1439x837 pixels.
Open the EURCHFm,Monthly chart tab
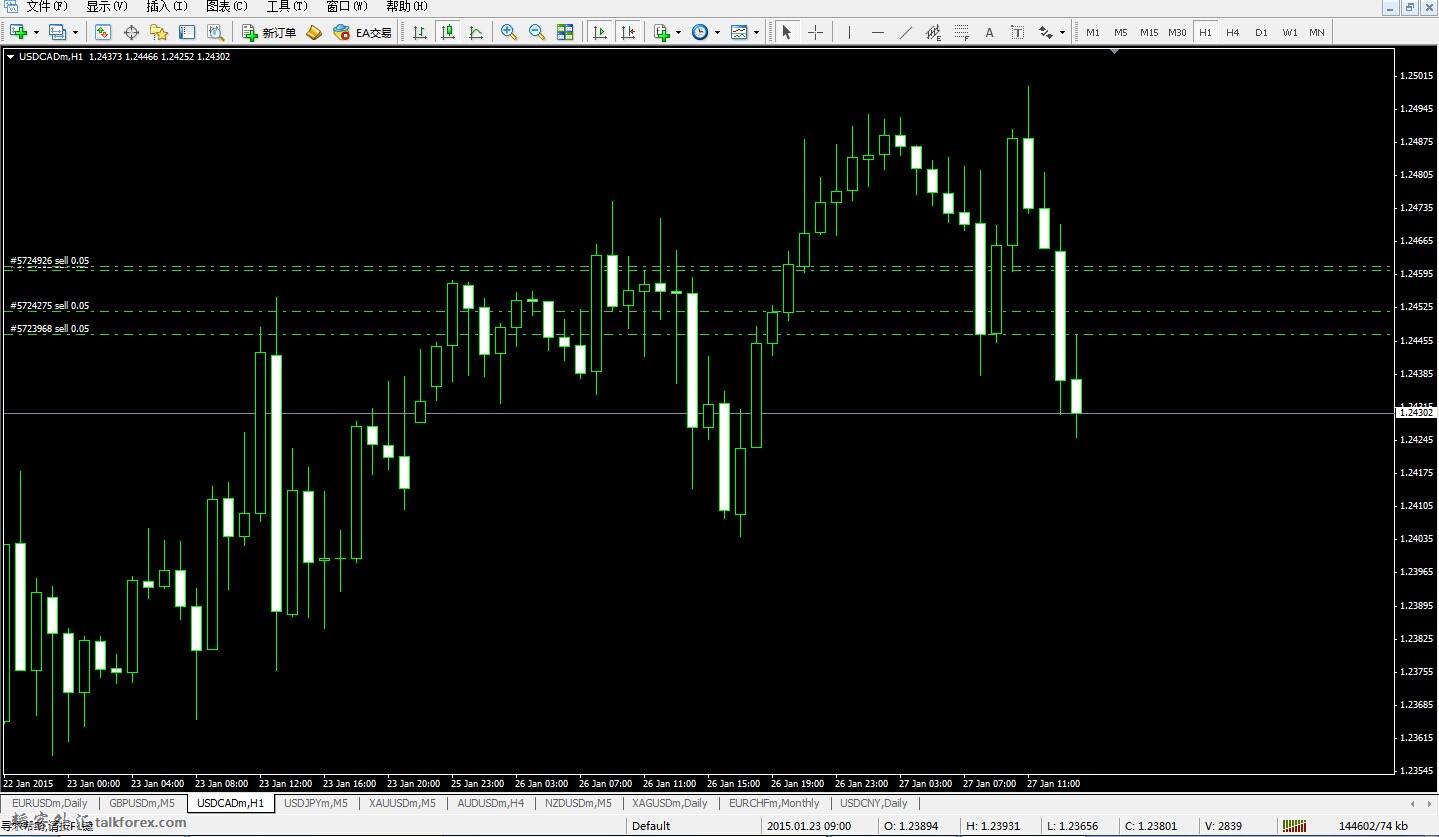tap(774, 803)
